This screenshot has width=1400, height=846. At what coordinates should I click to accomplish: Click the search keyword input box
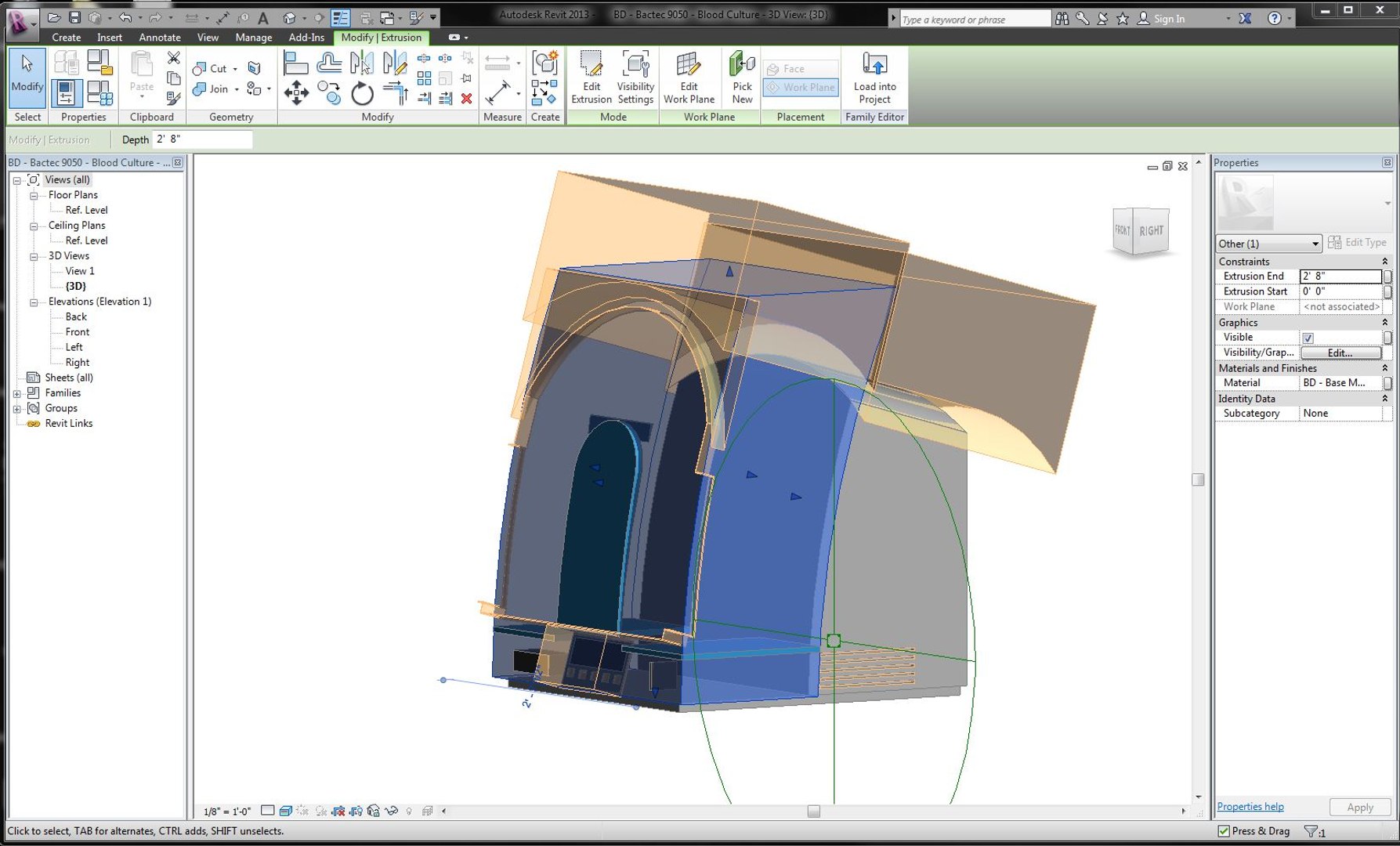coord(975,19)
